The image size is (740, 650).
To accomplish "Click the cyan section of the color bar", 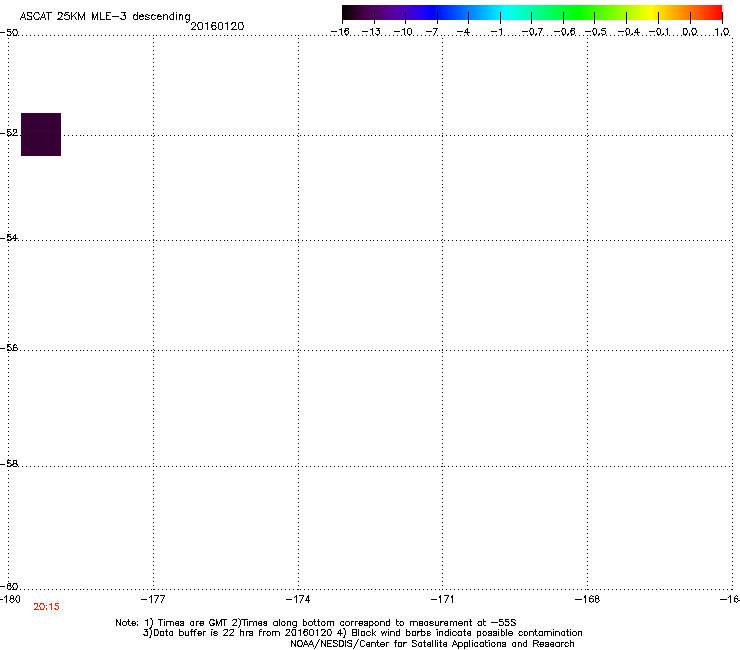I will click(x=505, y=12).
